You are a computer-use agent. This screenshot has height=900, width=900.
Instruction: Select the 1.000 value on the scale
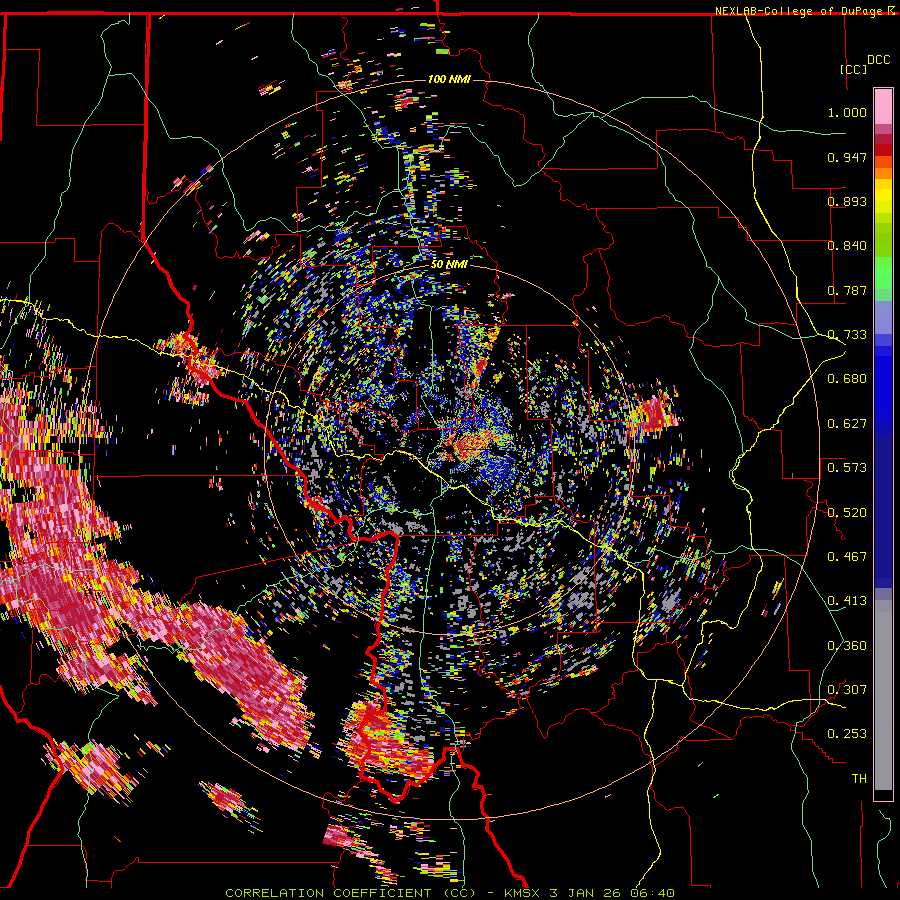click(x=847, y=112)
